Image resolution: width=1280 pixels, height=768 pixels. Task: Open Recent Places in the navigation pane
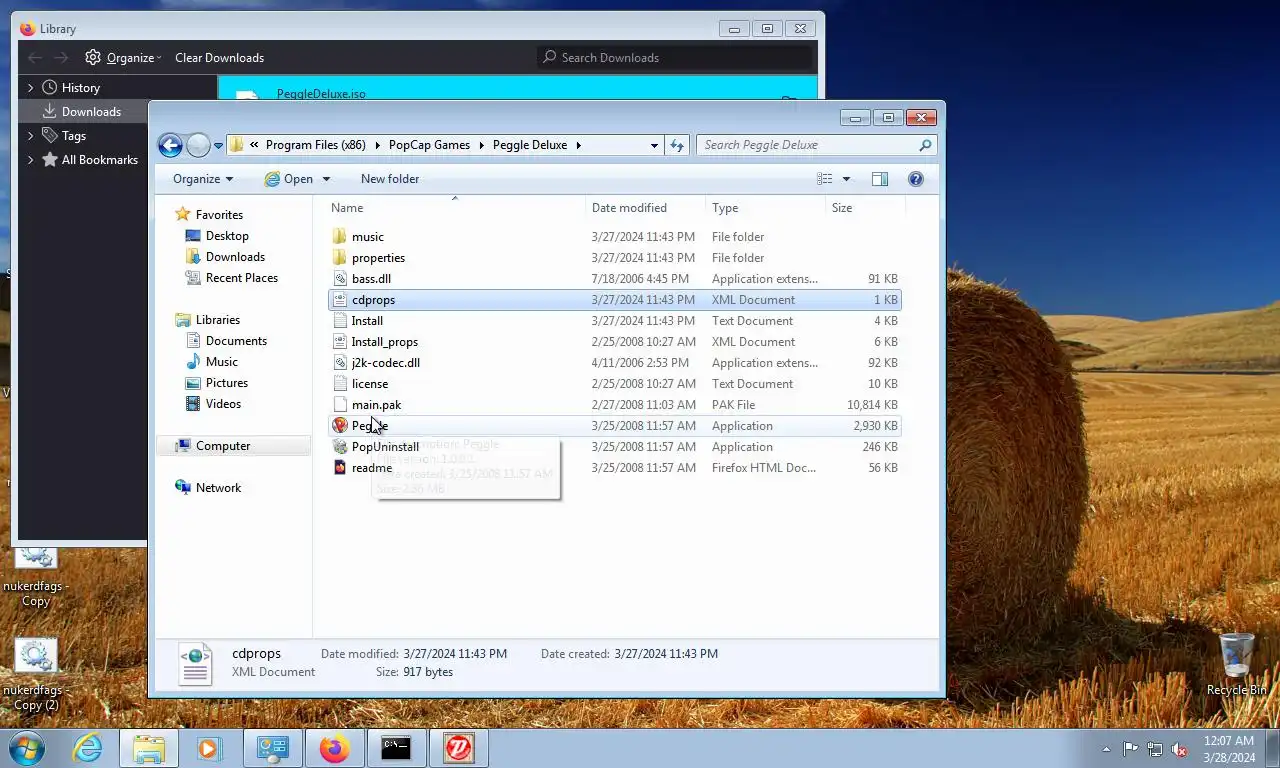(x=241, y=278)
